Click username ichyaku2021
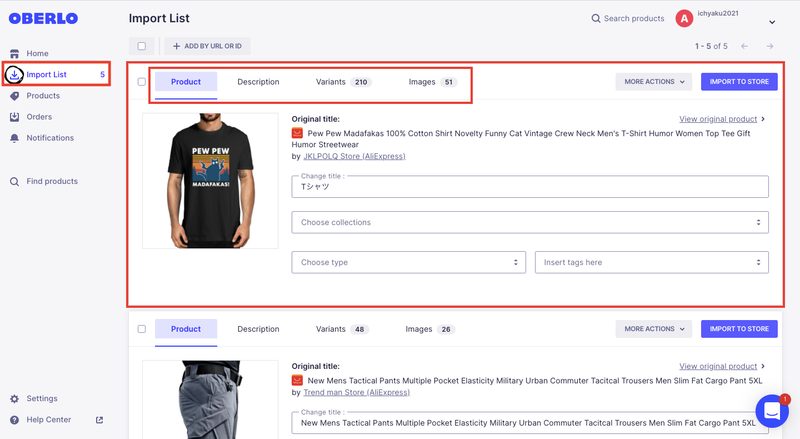Viewport: 800px width, 439px height. (718, 13)
